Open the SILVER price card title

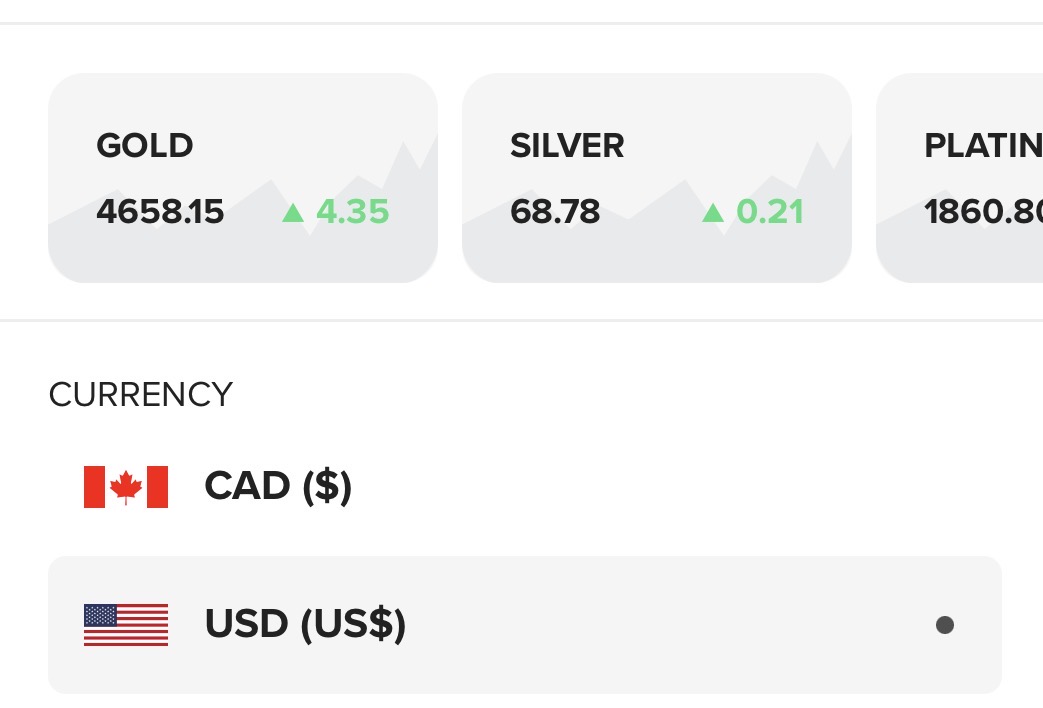(x=567, y=146)
